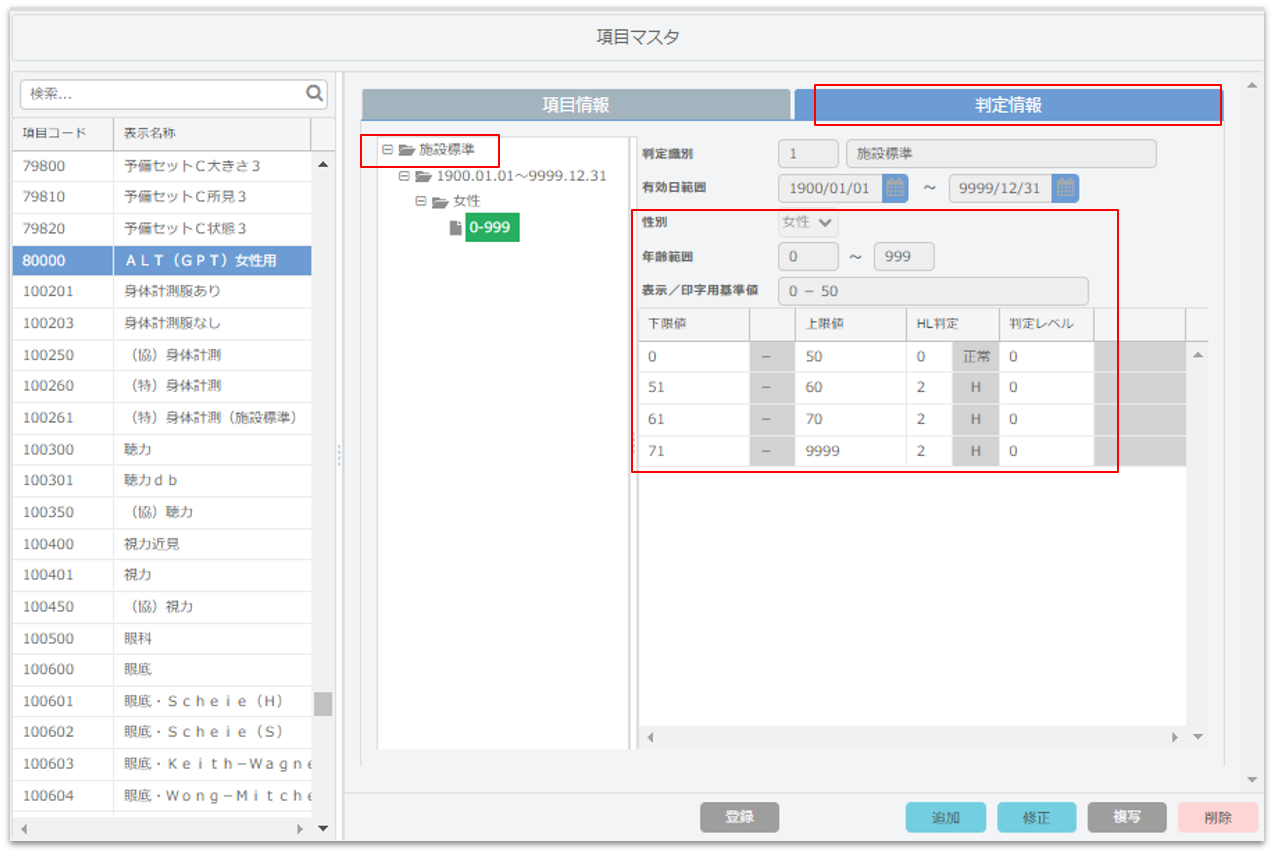This screenshot has height=854, width=1274.
Task: Focus the 検索 search field
Action: pyautogui.click(x=163, y=94)
